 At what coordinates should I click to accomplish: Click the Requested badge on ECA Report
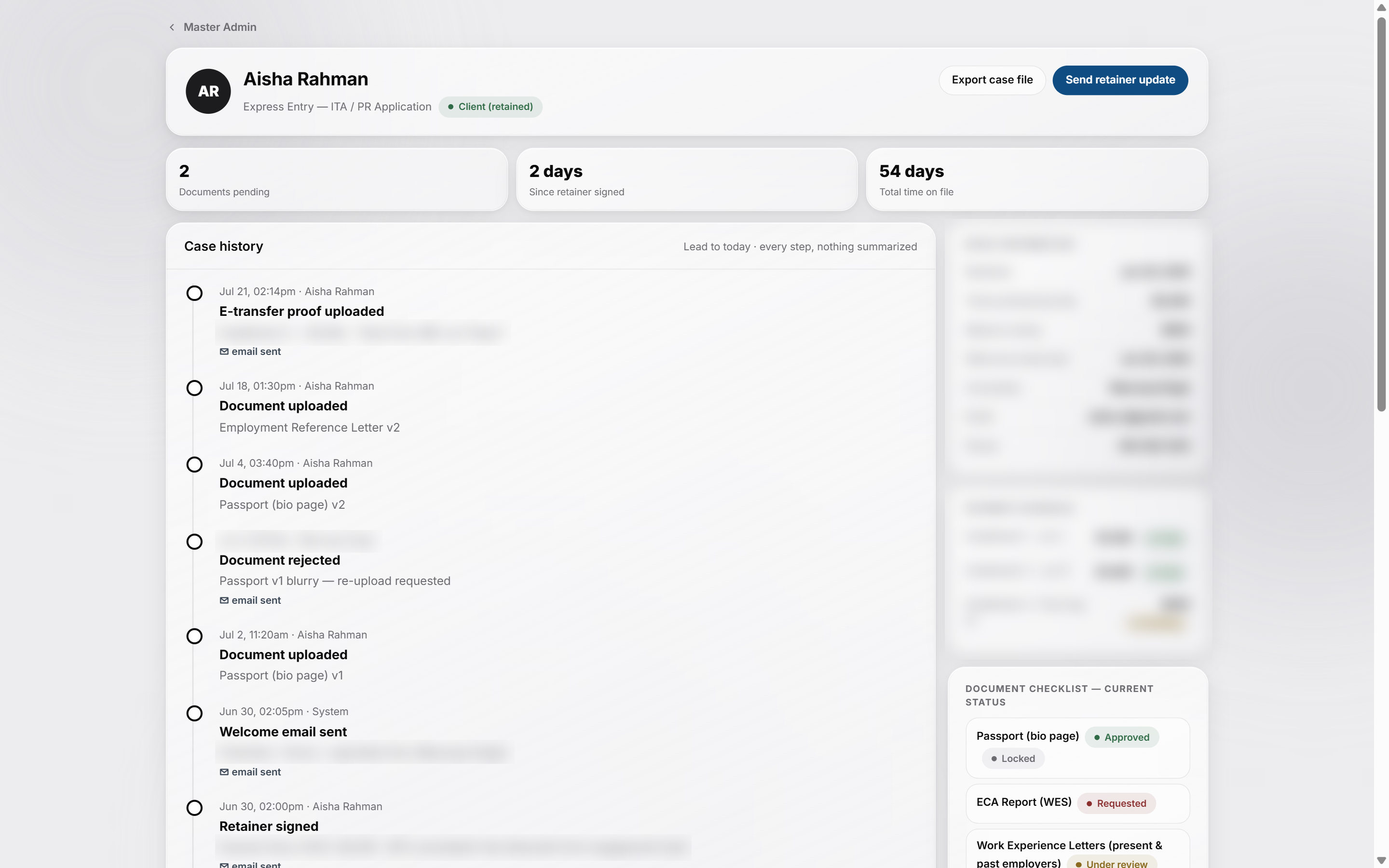(1117, 803)
